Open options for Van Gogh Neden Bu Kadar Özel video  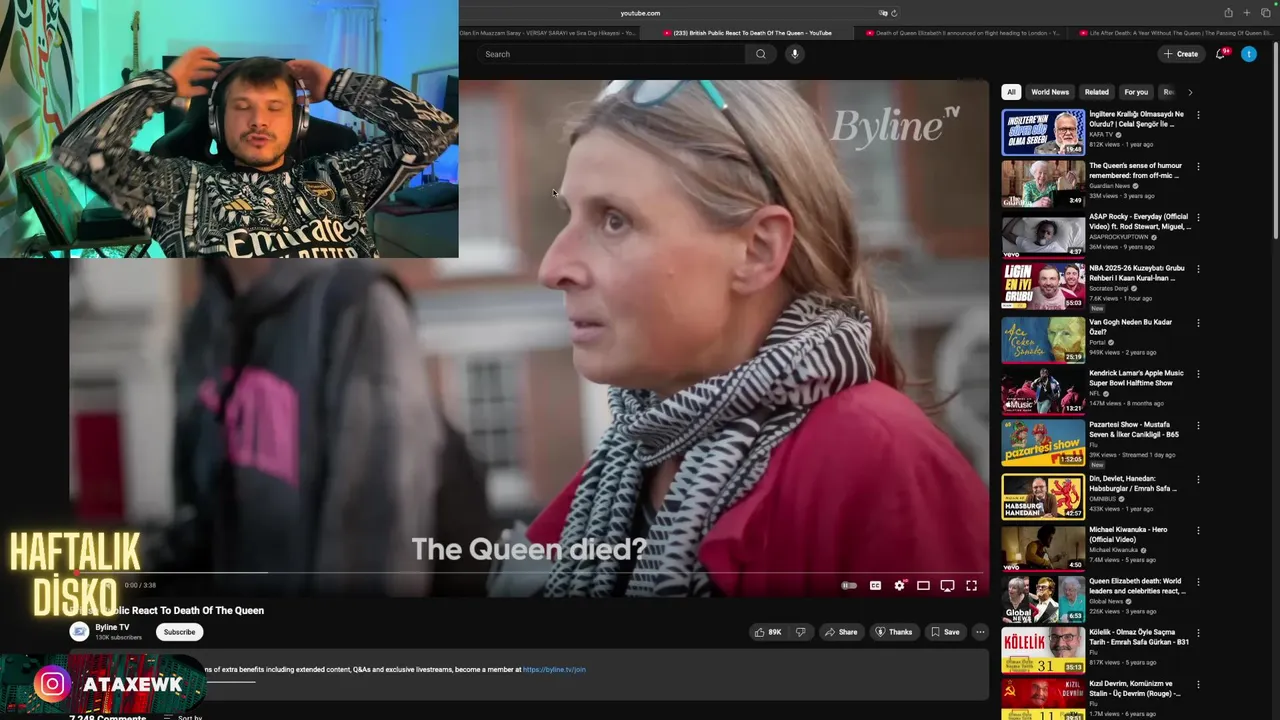coord(1198,323)
